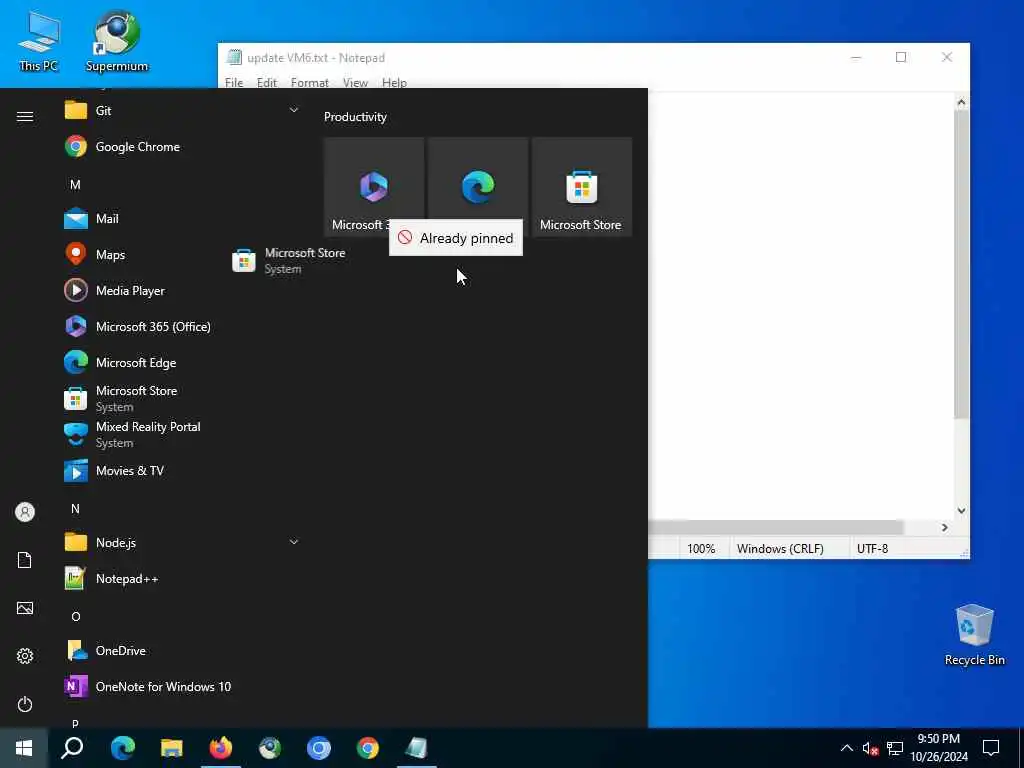Open Microsoft Edge from the taskbar

click(122, 748)
